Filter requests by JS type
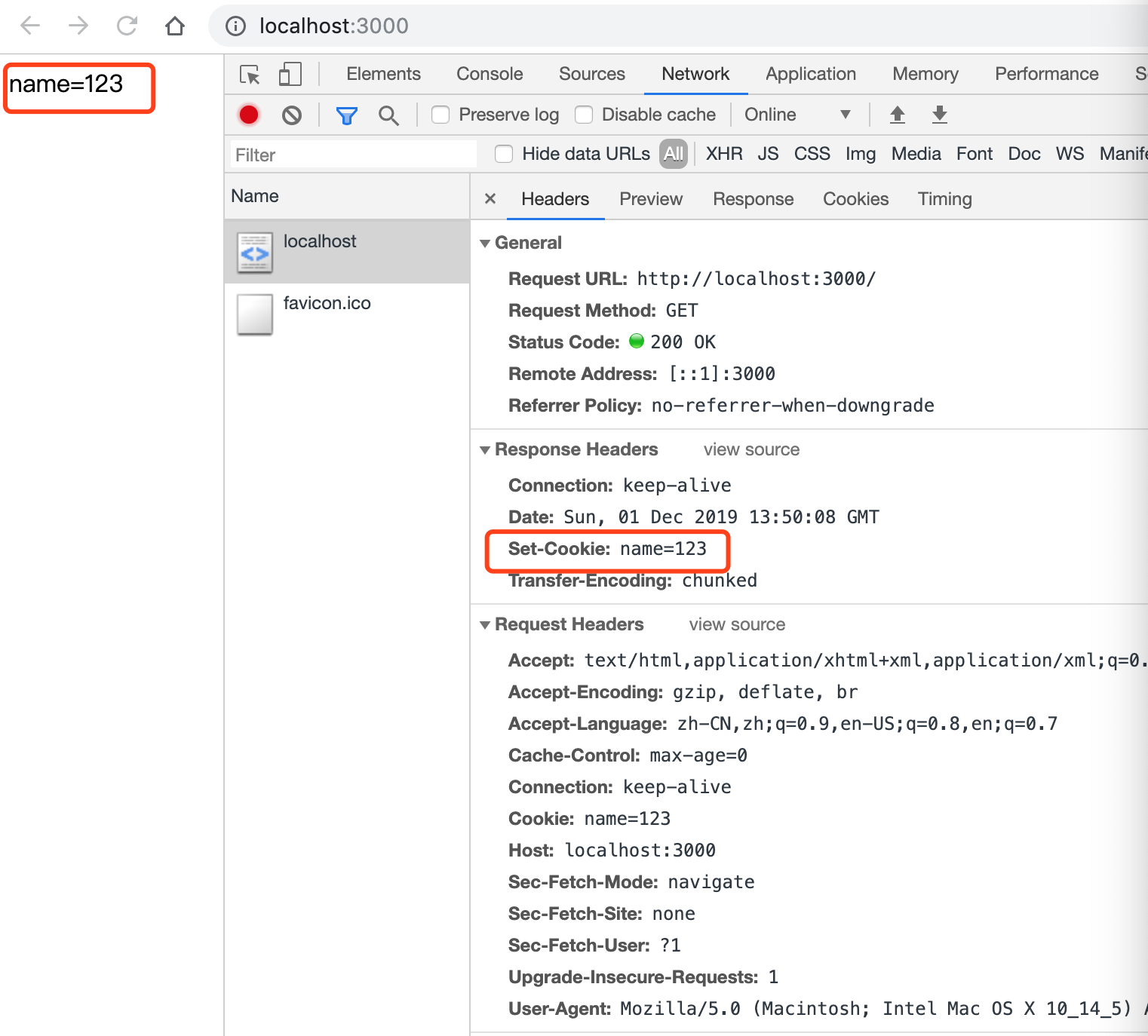1148x1036 pixels. coord(768,154)
